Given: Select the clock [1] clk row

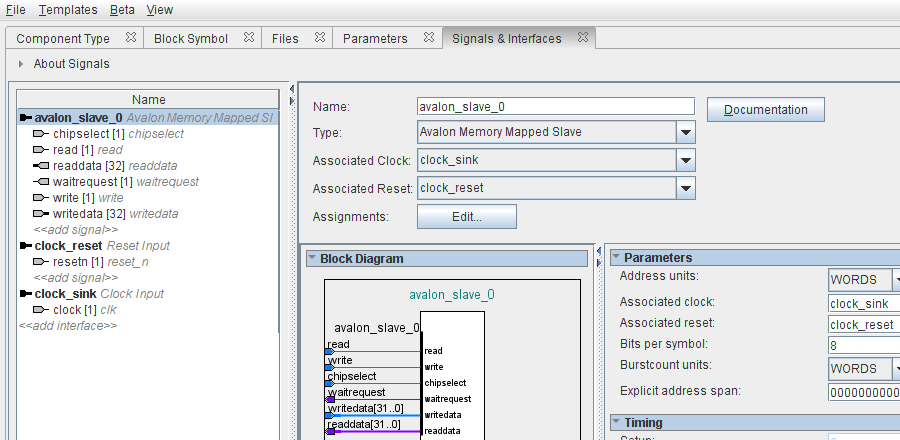Looking at the screenshot, I should [149, 310].
